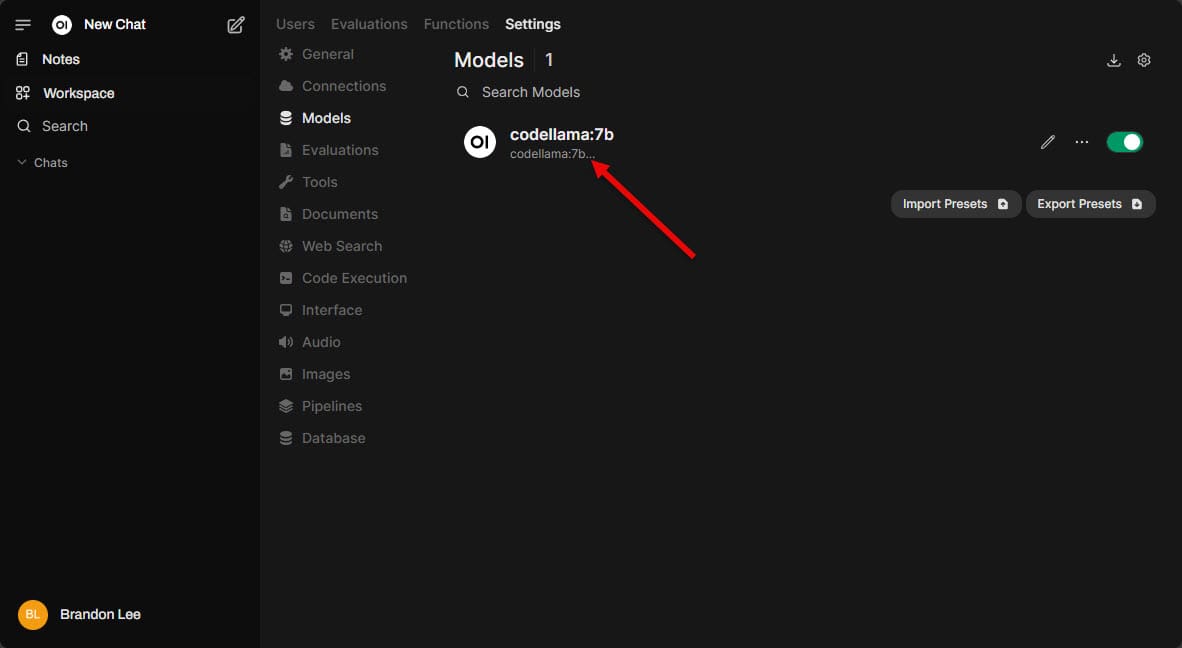Switch to the Evaluations top tab
Viewport: 1182px width, 648px height.
(369, 24)
